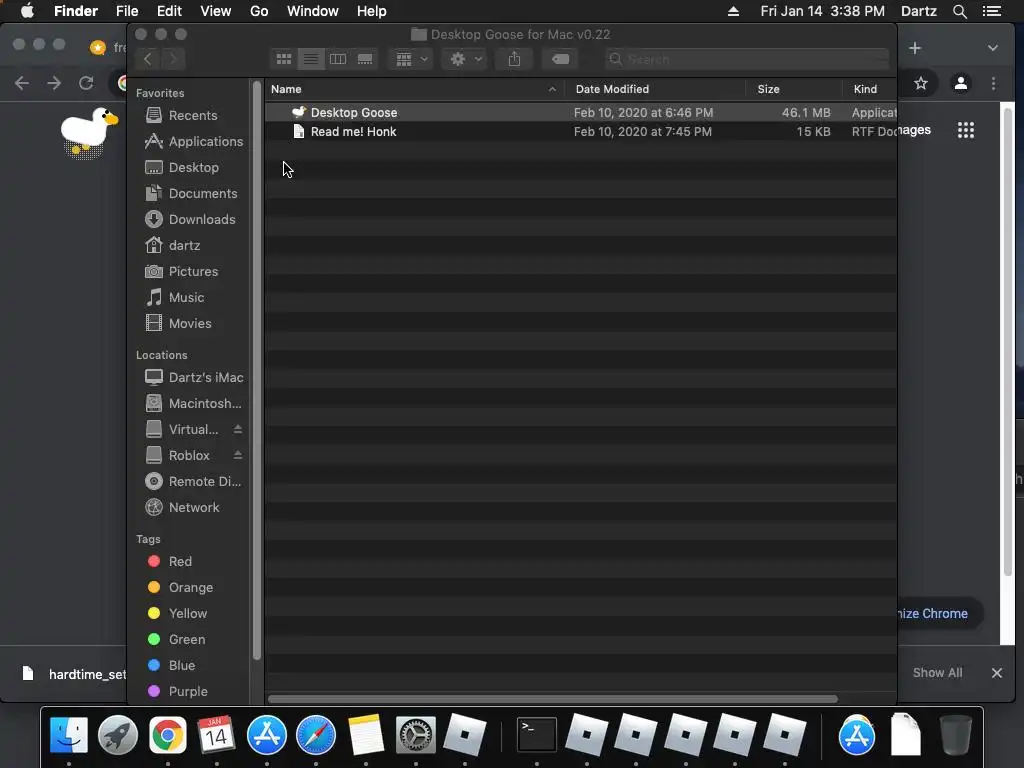Open Notes from the Dock
Image resolution: width=1024 pixels, height=768 pixels.
click(x=366, y=735)
